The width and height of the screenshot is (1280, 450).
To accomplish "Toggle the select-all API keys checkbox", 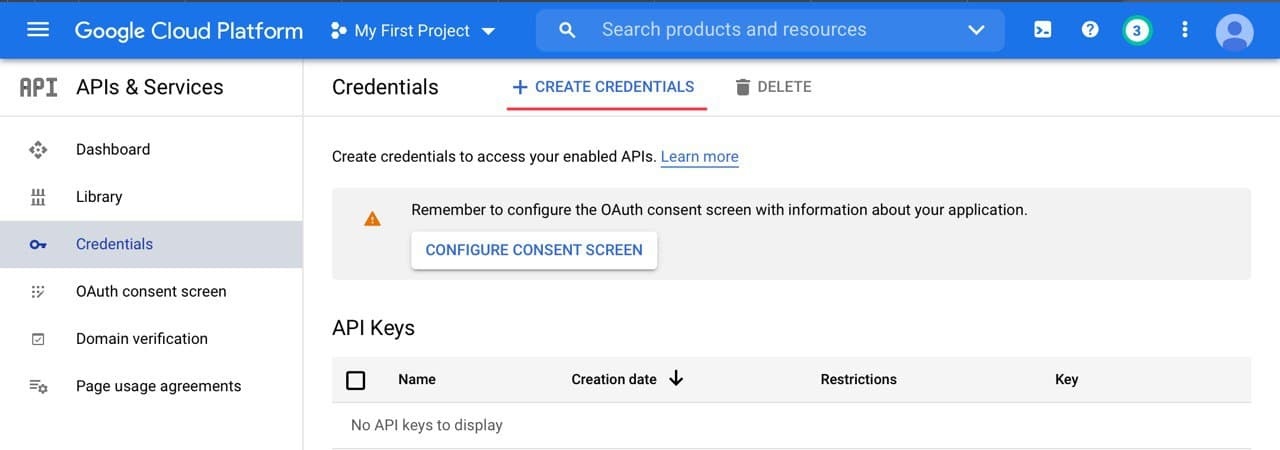I will pos(355,380).
